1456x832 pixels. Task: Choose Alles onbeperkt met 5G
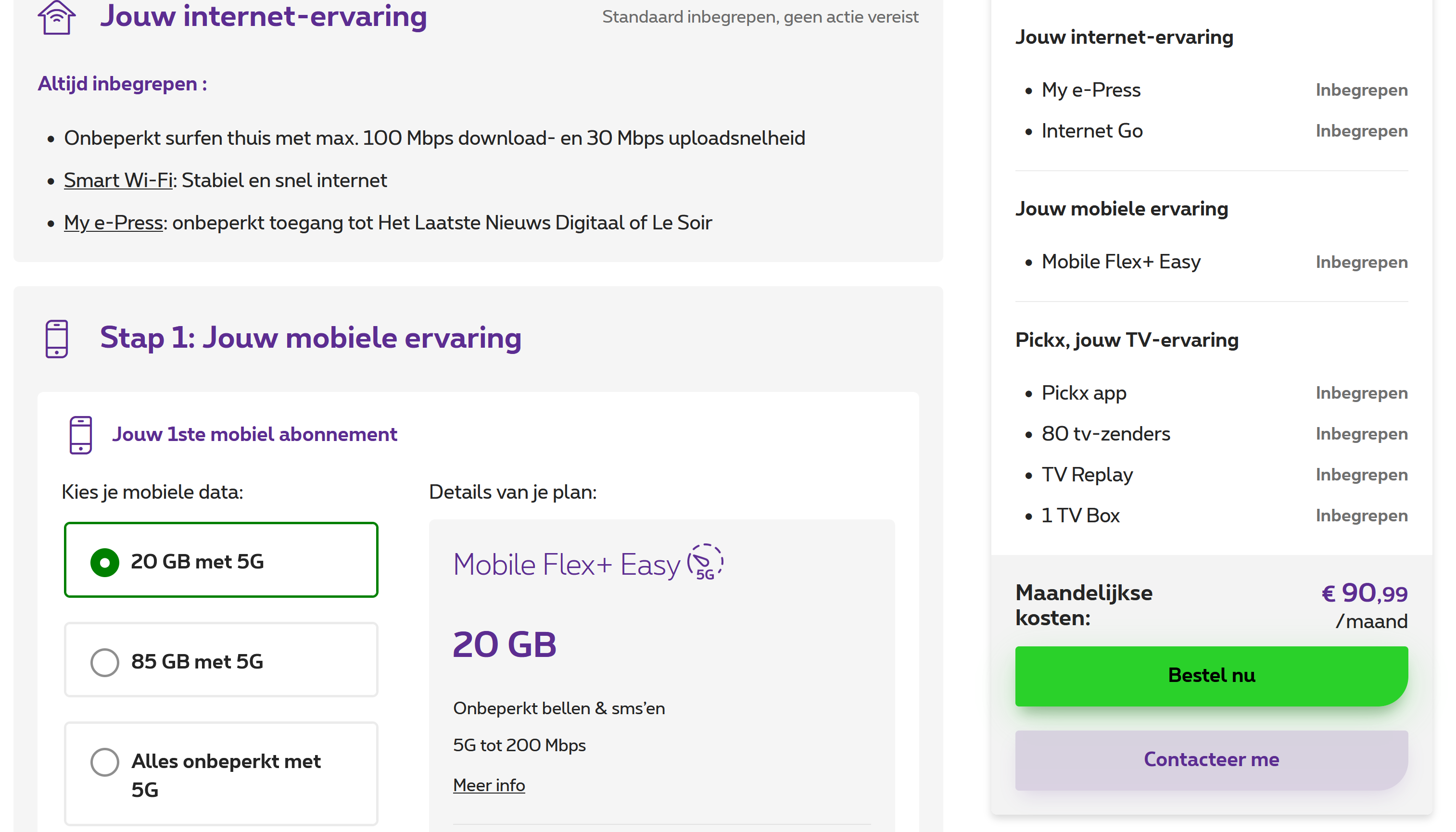click(x=221, y=774)
